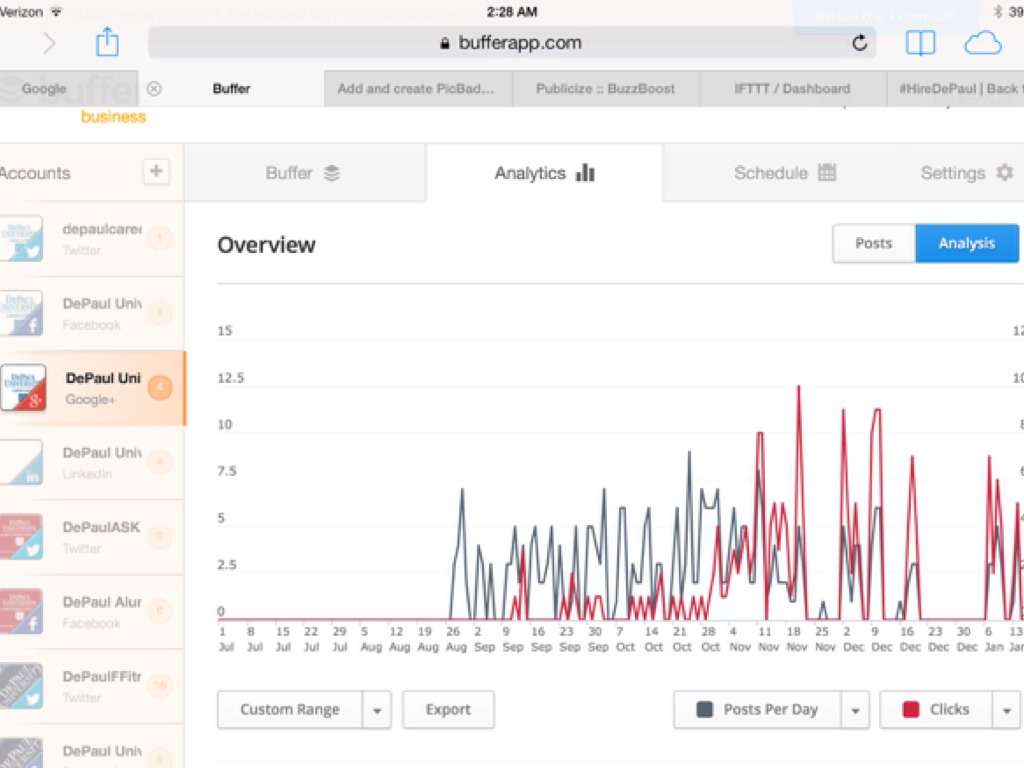Click the red Clicks color swatch
The height and width of the screenshot is (768, 1024).
910,710
